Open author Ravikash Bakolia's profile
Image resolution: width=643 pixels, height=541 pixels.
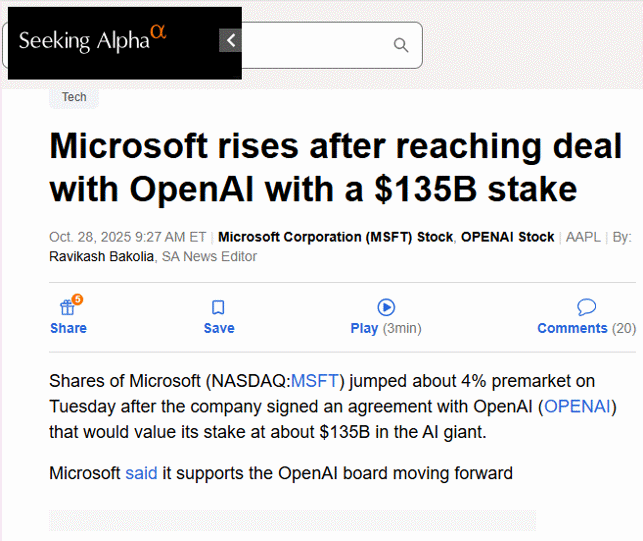(x=102, y=256)
